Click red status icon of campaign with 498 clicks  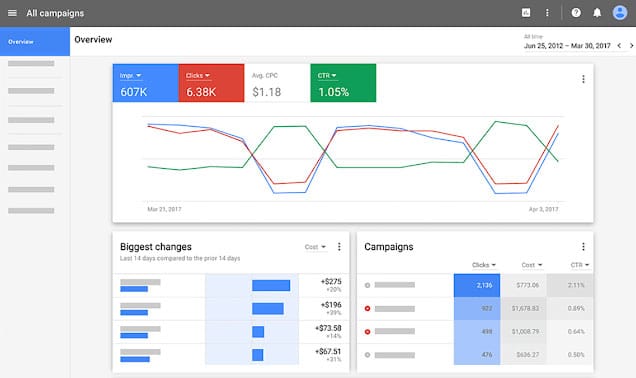(367, 332)
